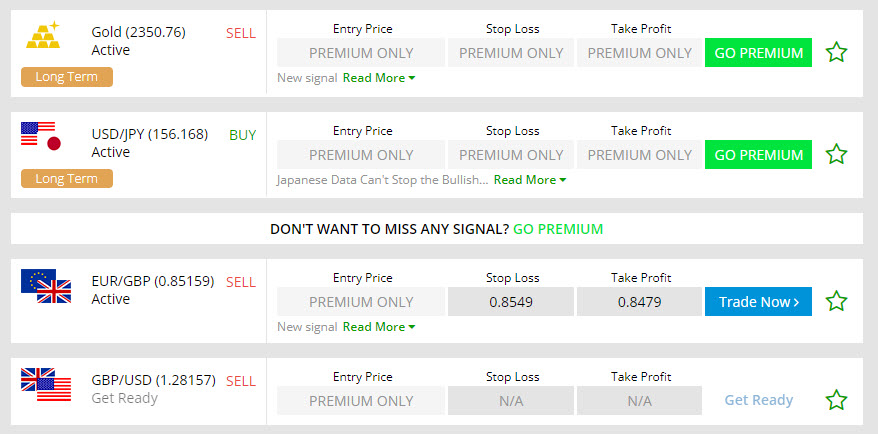Click the EUR/GBP Take Profit value 0.8479
The image size is (878, 434).
click(639, 302)
